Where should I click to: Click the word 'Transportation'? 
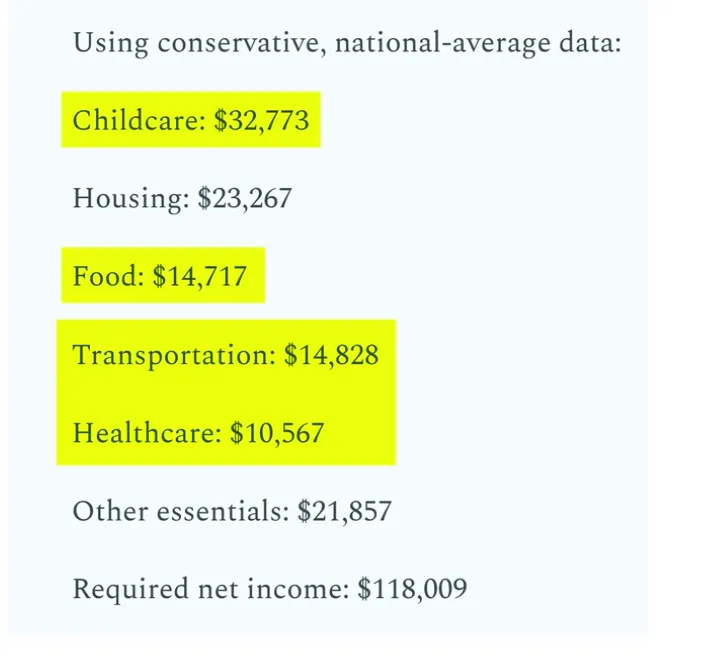[x=174, y=355]
